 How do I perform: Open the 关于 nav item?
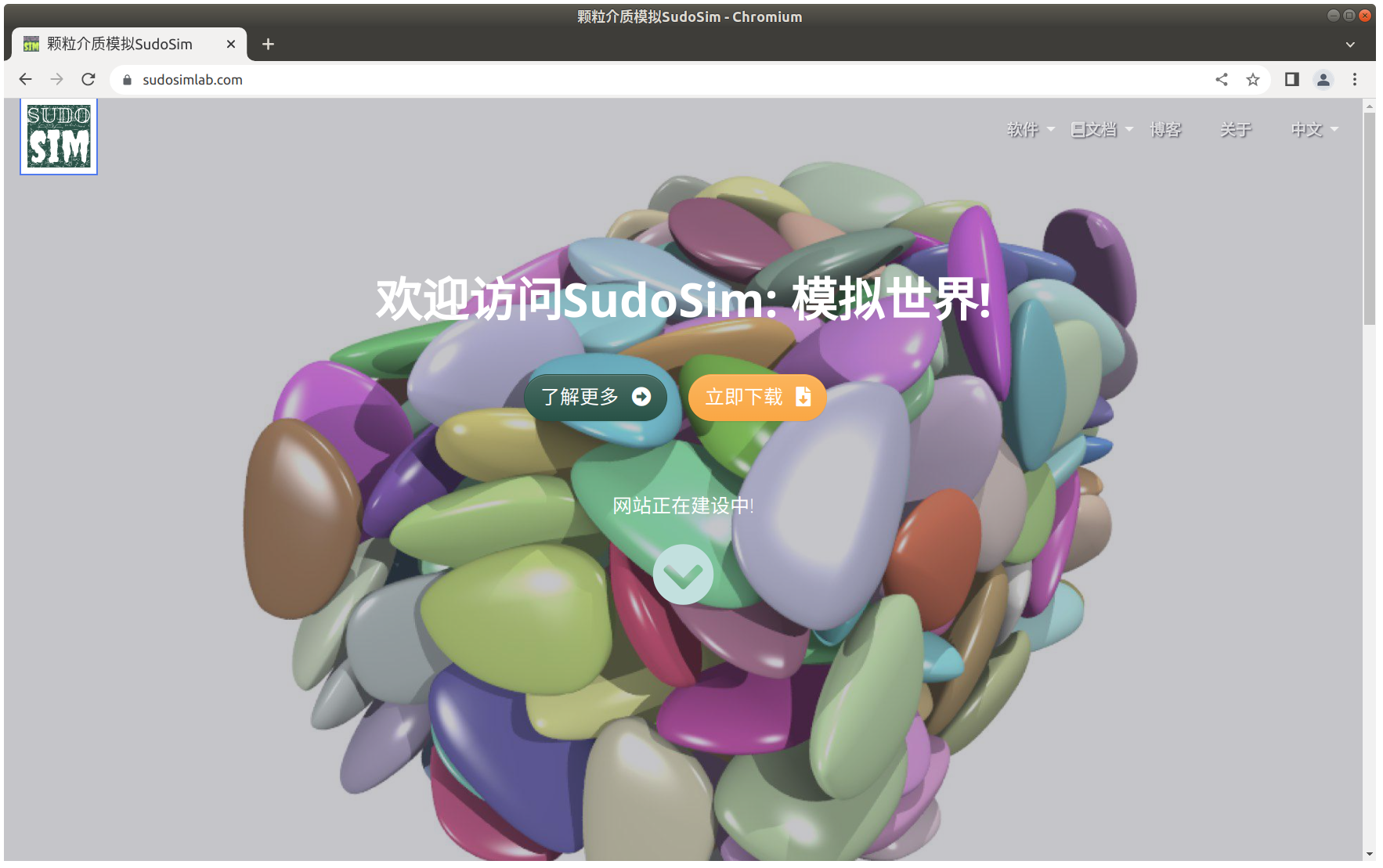click(x=1236, y=129)
